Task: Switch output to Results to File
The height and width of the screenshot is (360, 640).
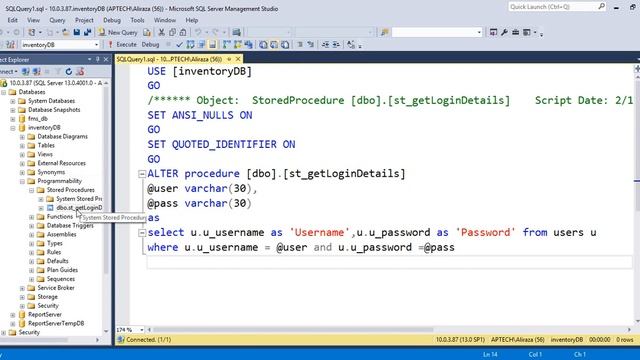Action: coord(285,44)
